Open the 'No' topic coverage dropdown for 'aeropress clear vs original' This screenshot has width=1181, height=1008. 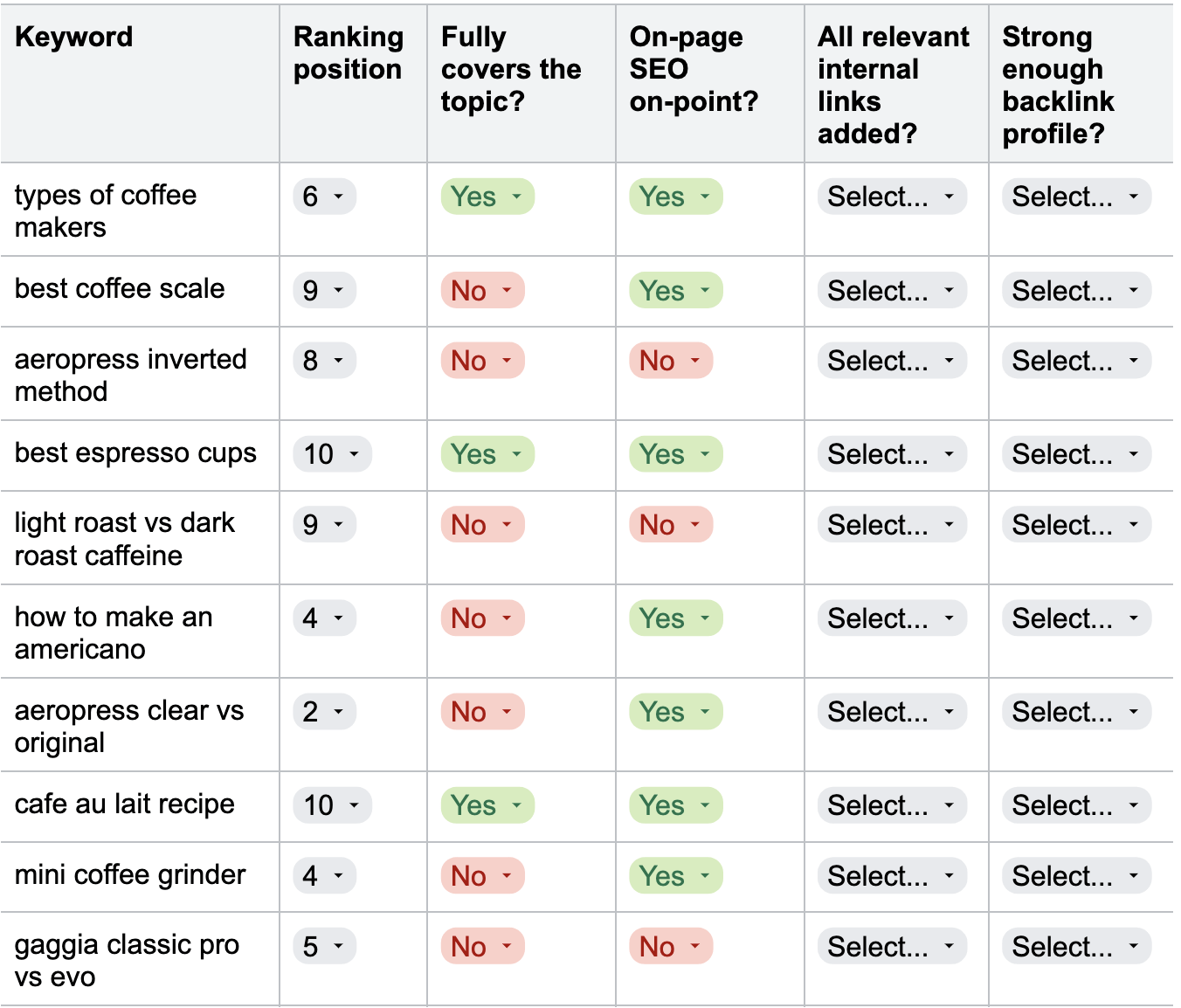[x=483, y=712]
